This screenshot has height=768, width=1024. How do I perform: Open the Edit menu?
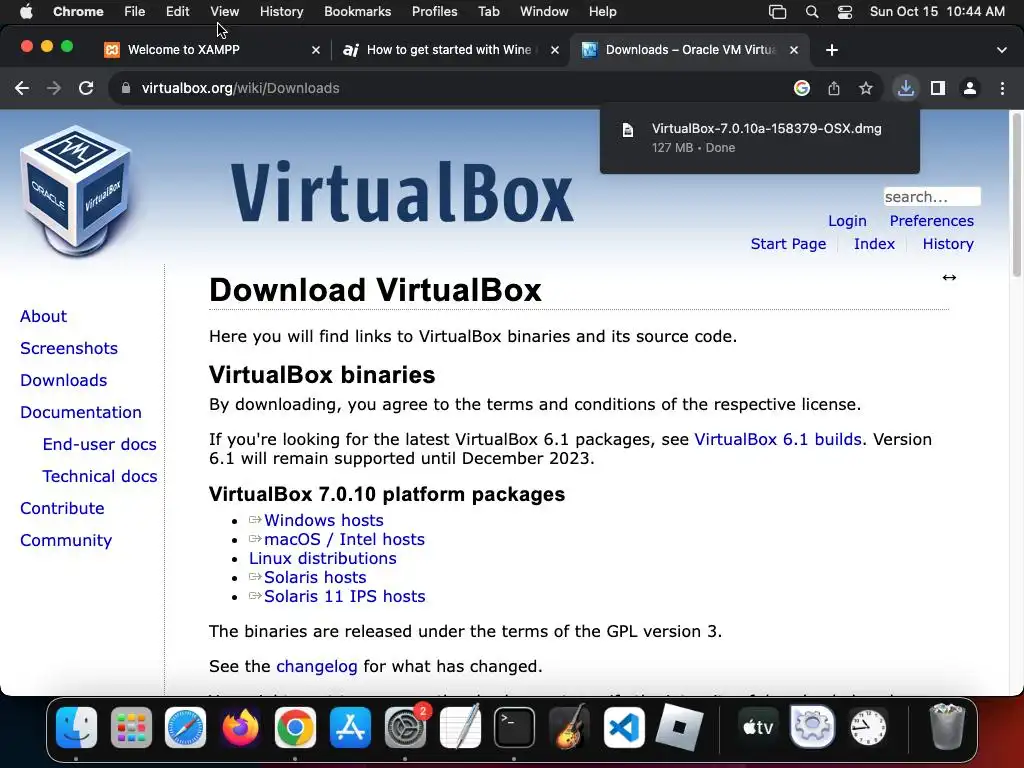177,12
